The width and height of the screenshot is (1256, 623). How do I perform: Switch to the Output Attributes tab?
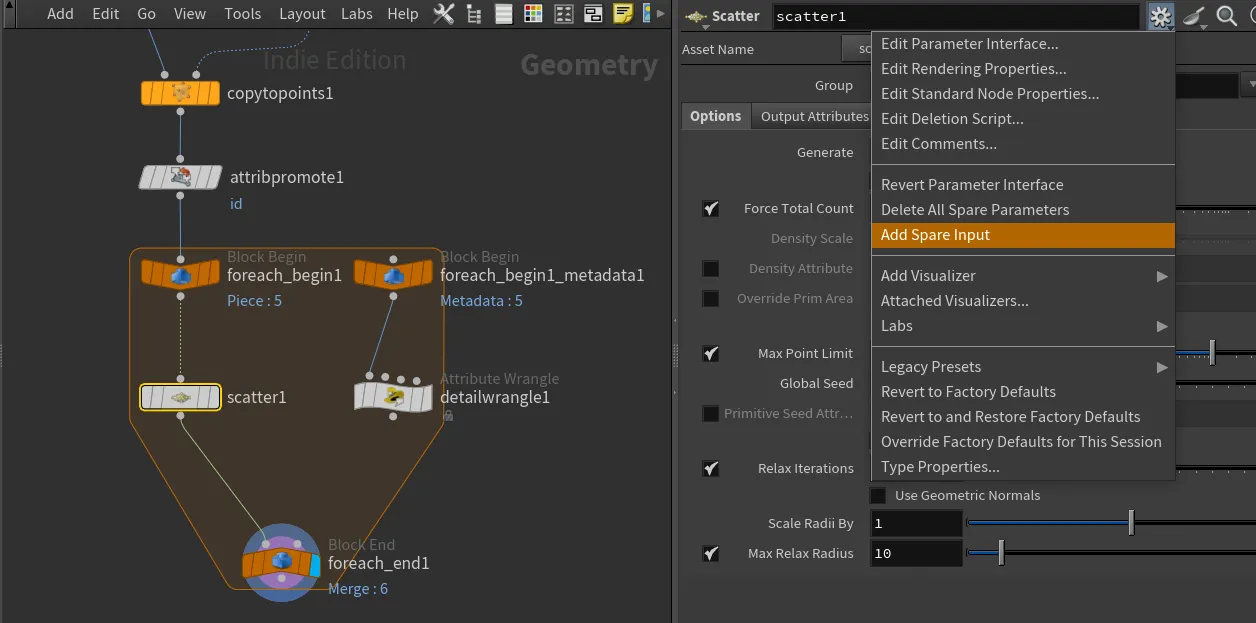[814, 116]
